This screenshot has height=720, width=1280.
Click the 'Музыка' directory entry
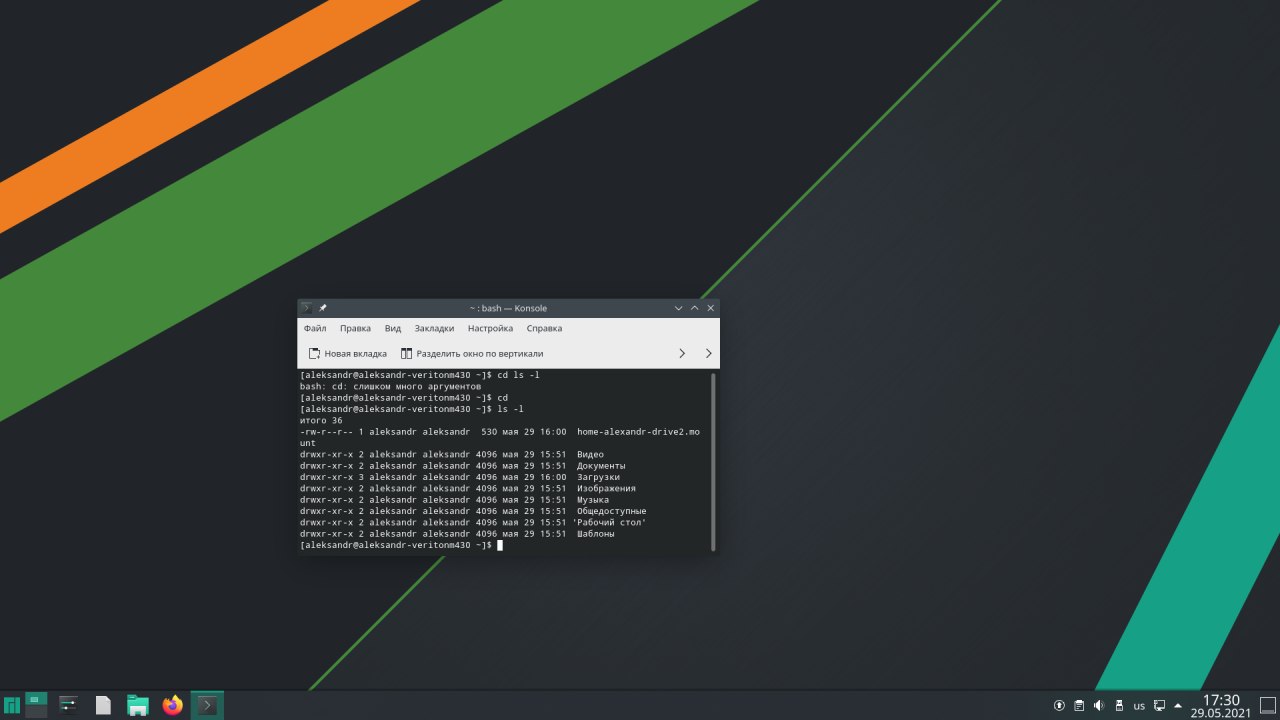(x=593, y=500)
